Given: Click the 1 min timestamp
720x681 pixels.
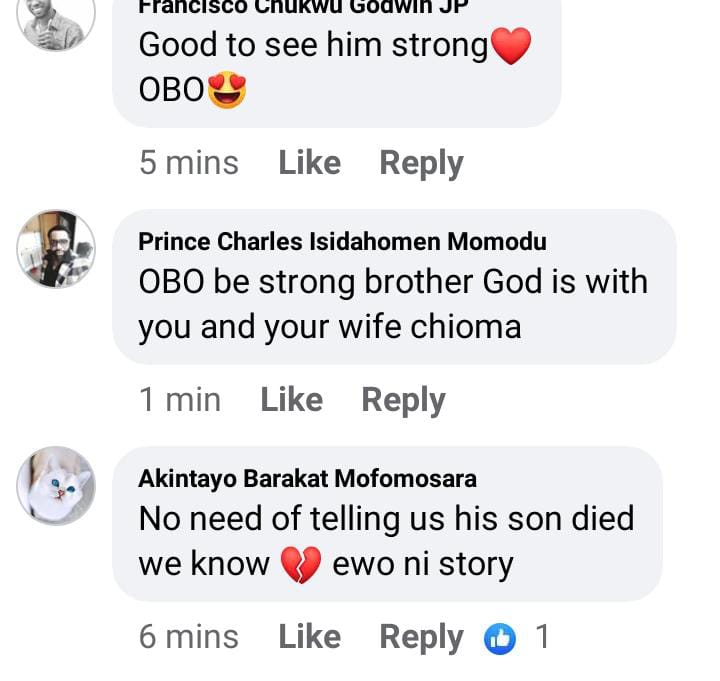Looking at the screenshot, I should click(180, 400).
